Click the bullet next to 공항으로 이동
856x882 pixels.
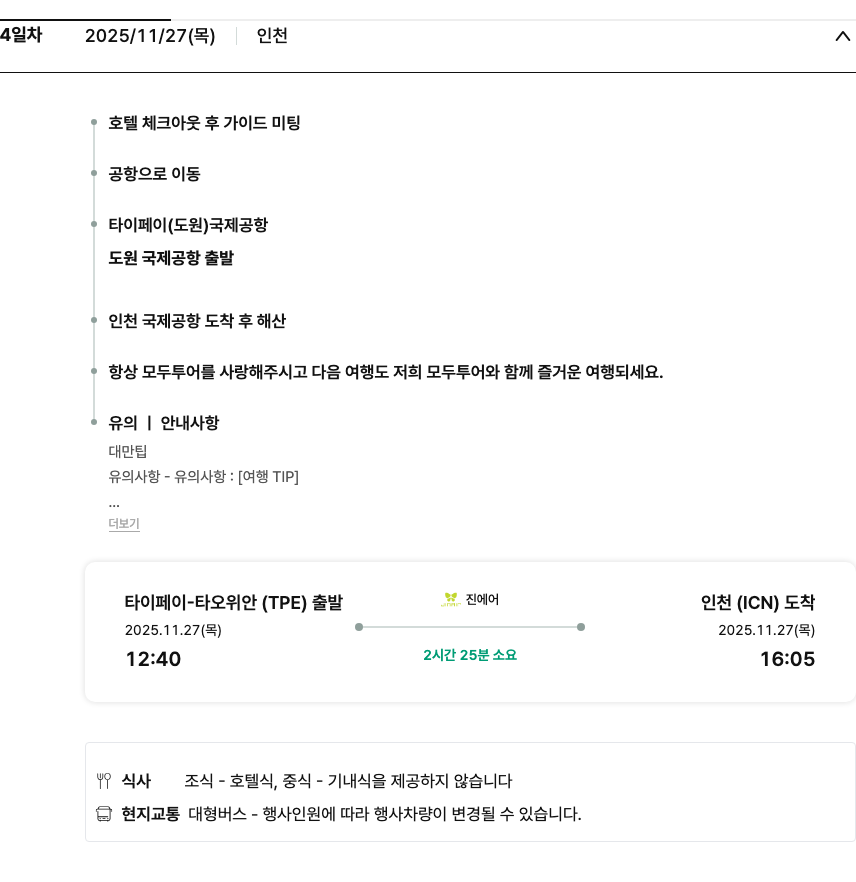tap(94, 174)
